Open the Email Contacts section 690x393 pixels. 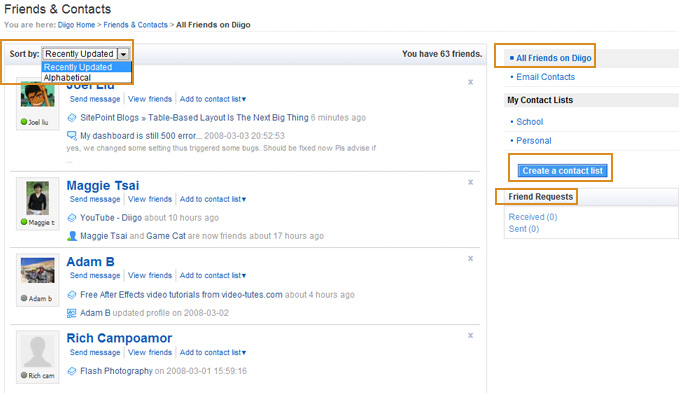click(x=545, y=77)
